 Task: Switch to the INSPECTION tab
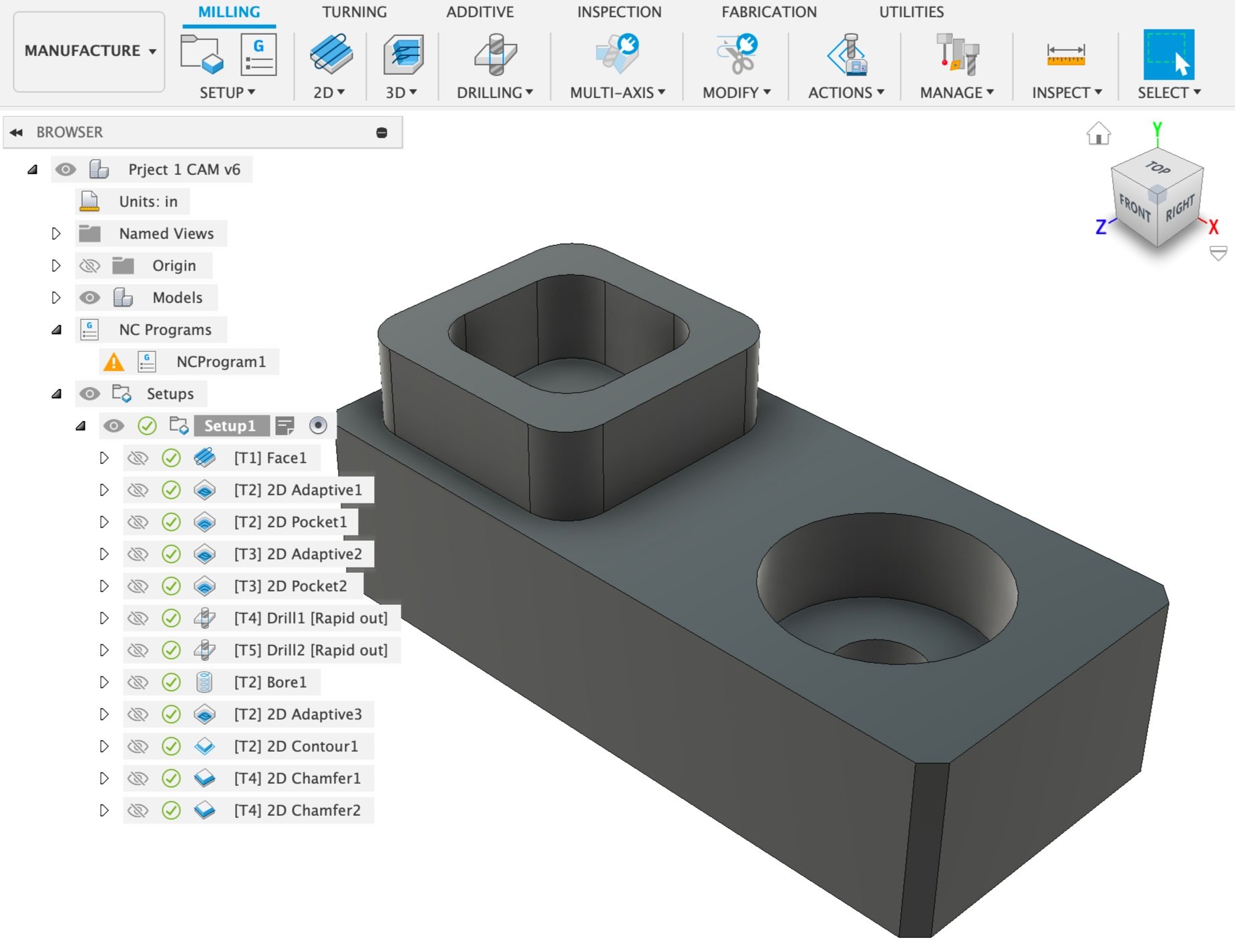point(619,12)
